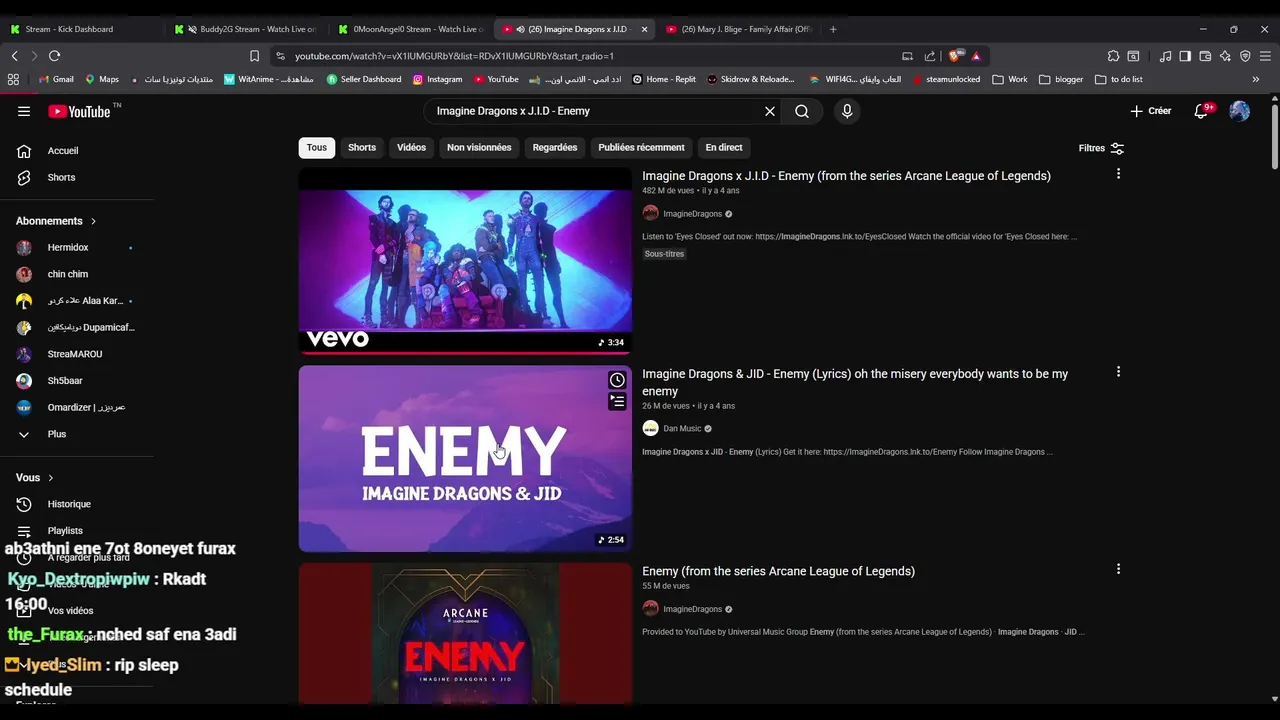The height and width of the screenshot is (720, 1280).
Task: Switch to Mary J. Blige browser tab
Action: click(x=740, y=29)
